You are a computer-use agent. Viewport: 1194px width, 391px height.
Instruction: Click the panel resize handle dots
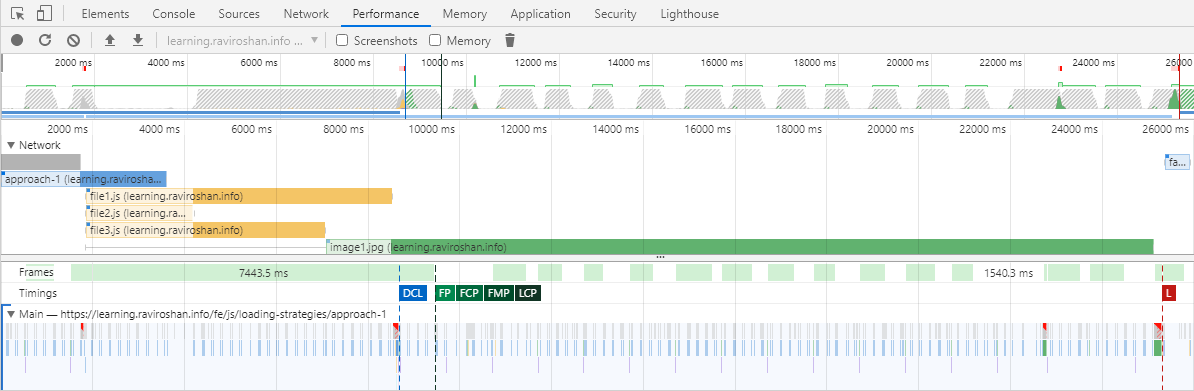[x=660, y=258]
